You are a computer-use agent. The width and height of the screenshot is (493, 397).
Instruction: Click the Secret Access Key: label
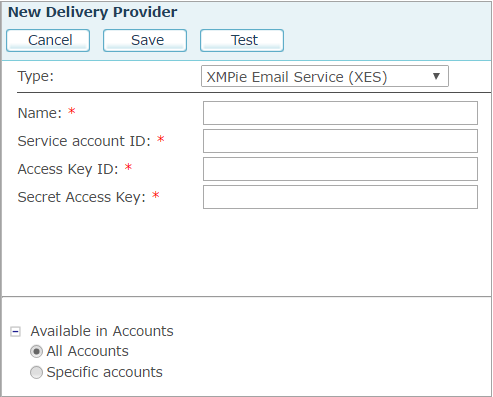click(x=82, y=197)
